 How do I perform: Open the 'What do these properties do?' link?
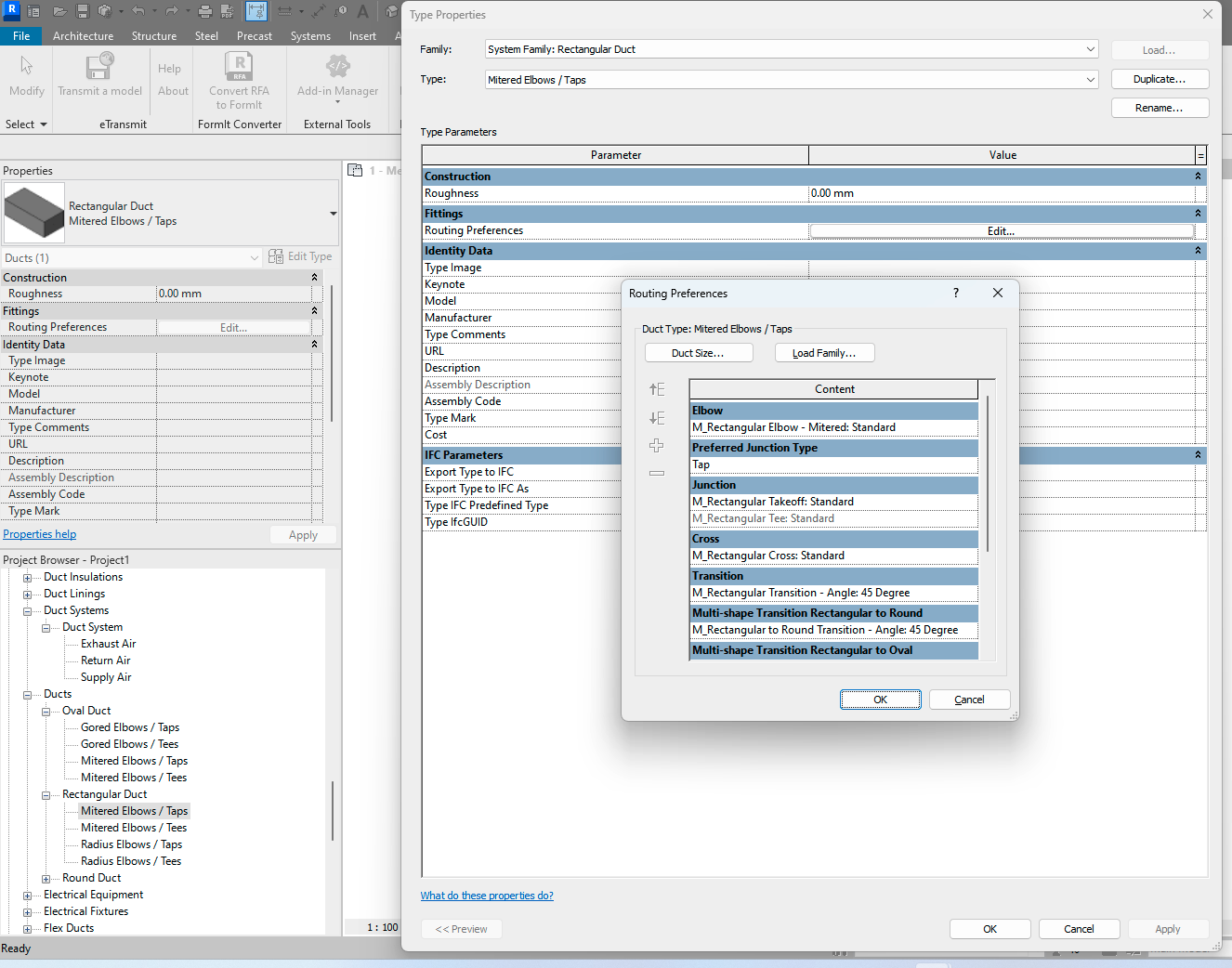coord(487,896)
